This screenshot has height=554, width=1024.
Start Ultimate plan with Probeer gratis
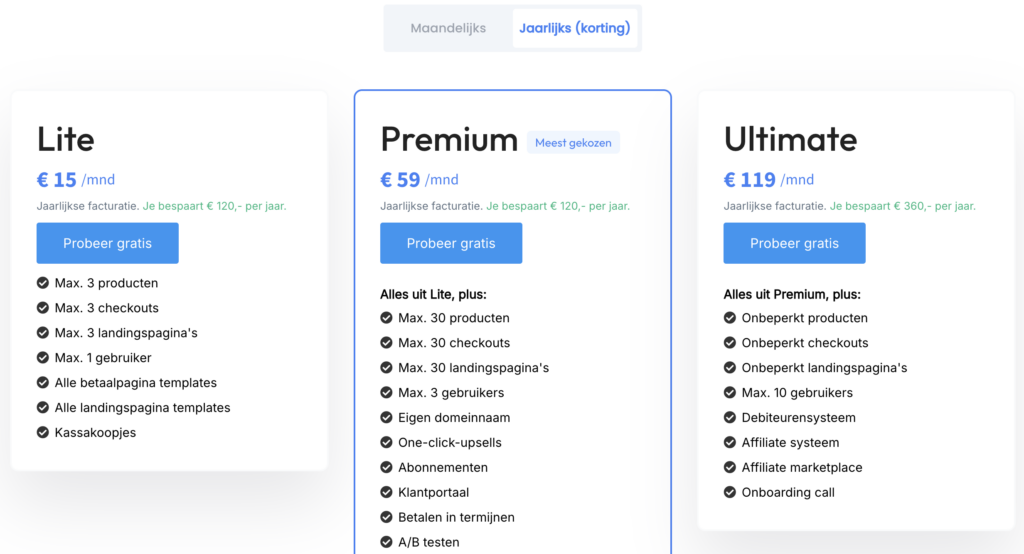coord(794,243)
